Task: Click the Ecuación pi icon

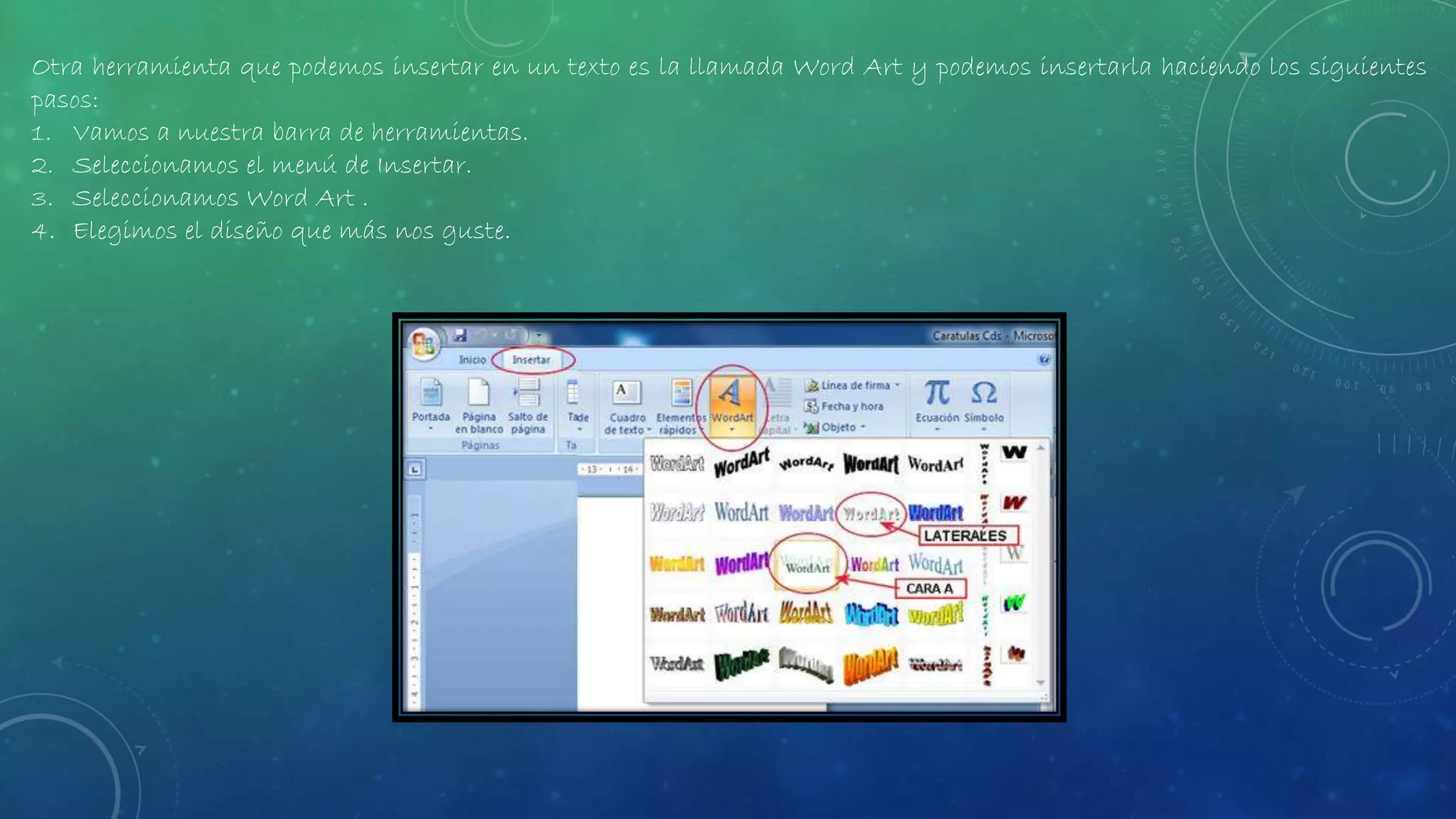Action: 937,392
